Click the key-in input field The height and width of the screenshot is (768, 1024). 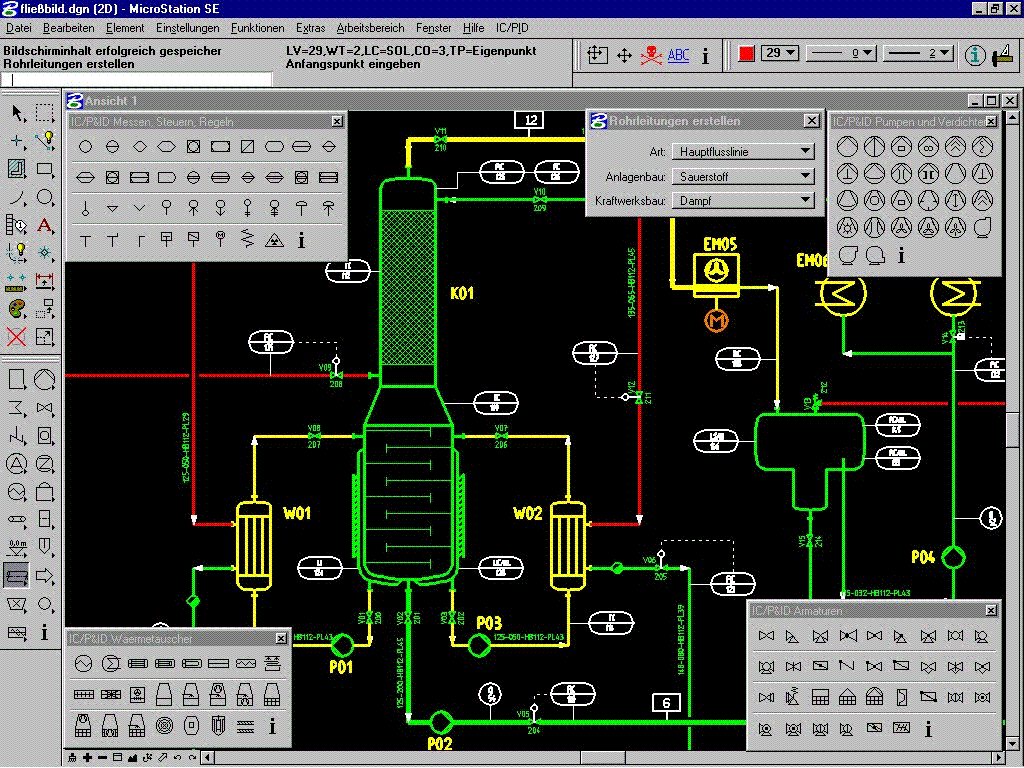[136, 79]
